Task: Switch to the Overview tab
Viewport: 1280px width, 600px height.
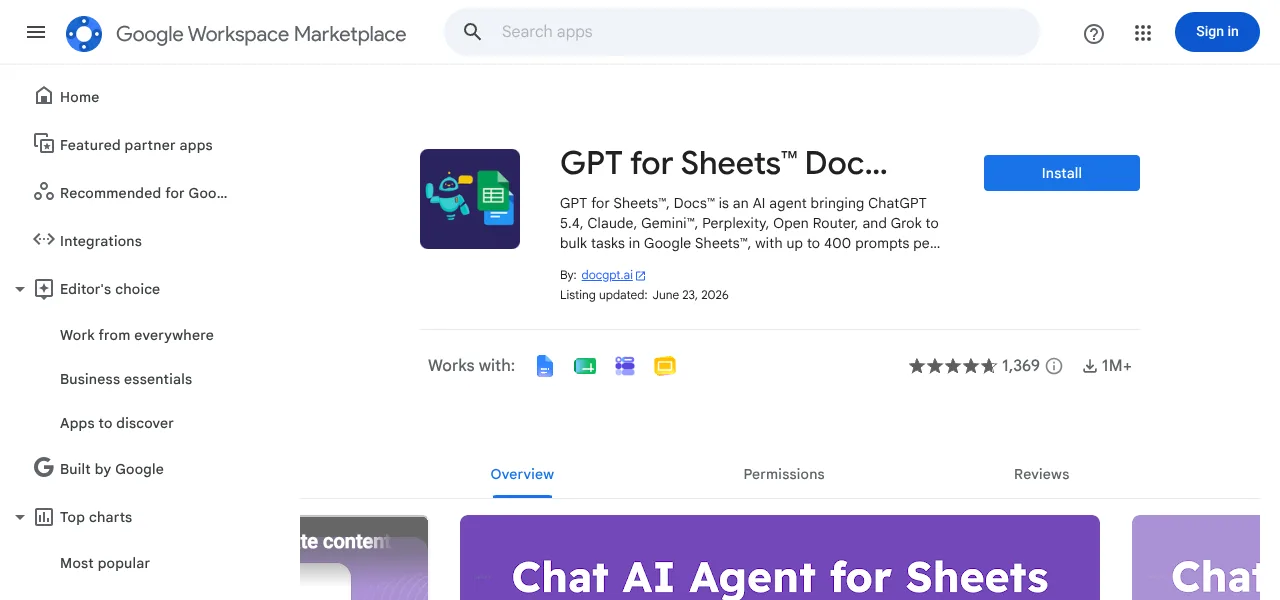Action: point(522,474)
